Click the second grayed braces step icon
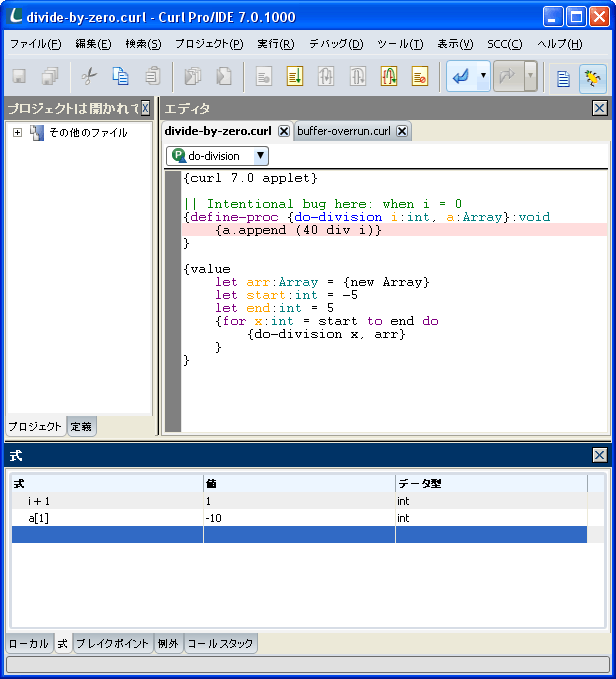 (x=358, y=77)
